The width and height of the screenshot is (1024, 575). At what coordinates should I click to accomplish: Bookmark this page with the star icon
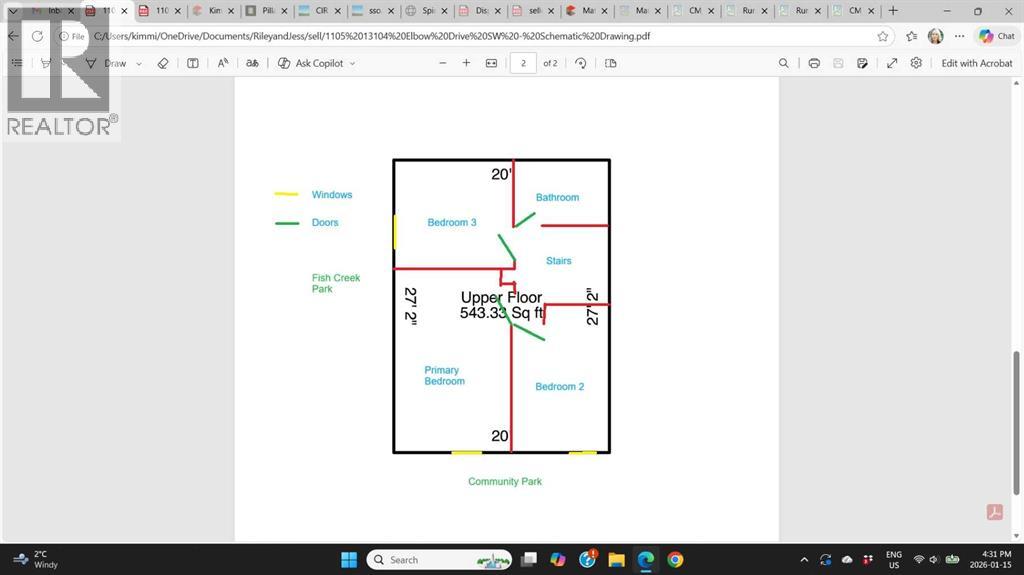pyautogui.click(x=883, y=36)
